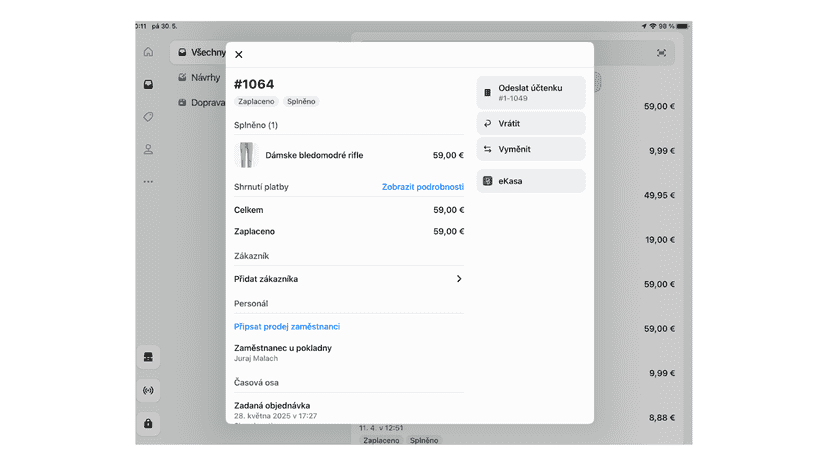Select the Vrátit refund button
This screenshot has height=466, width=828.
(531, 123)
